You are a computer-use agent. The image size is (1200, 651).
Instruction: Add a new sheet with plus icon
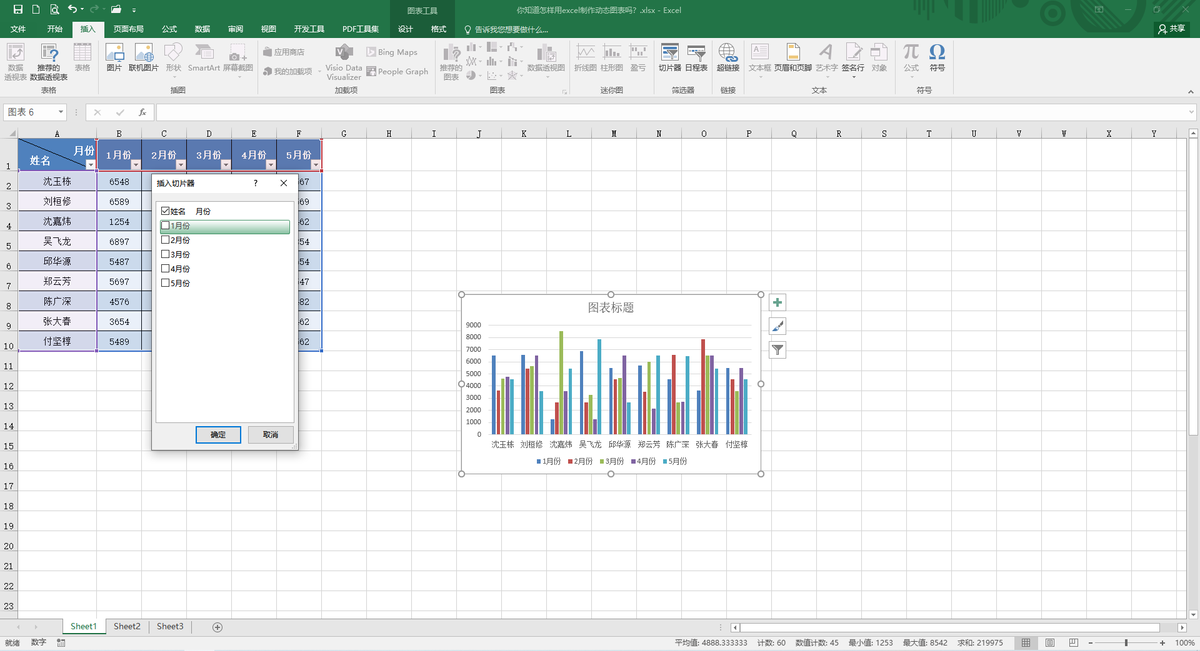217,627
